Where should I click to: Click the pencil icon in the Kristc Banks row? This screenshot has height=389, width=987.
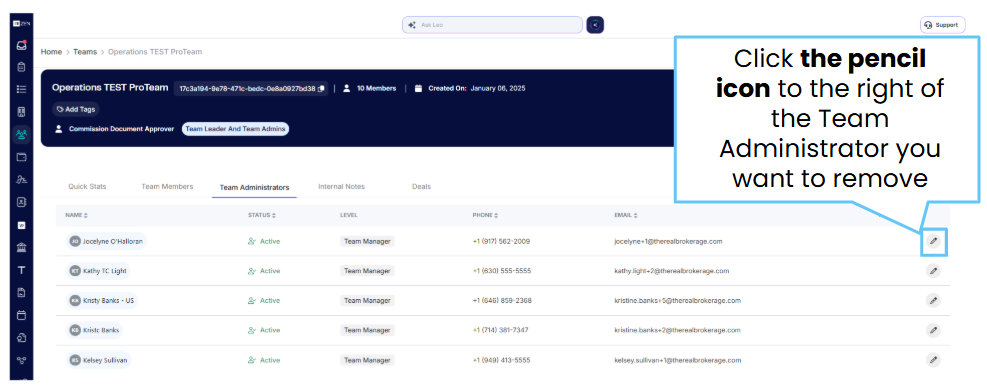pos(933,330)
